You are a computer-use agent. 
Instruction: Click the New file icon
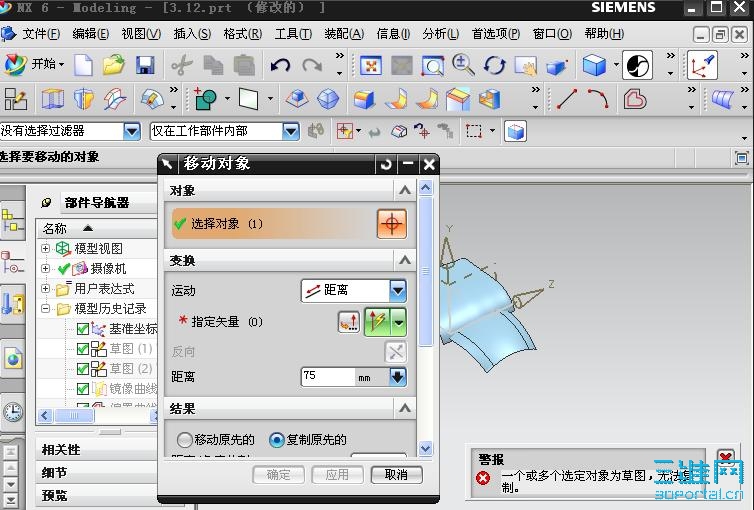click(83, 65)
